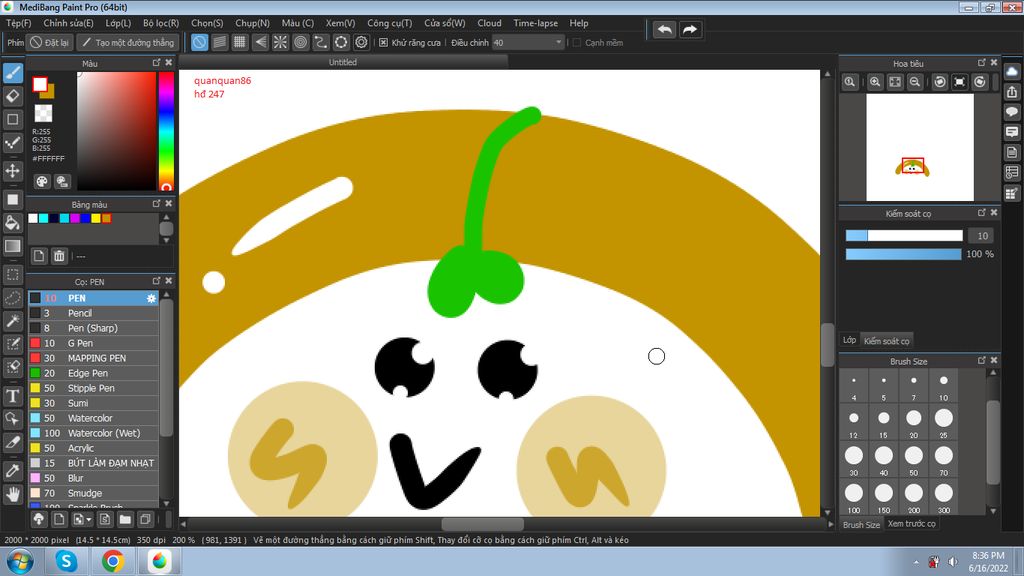
Task: Fit canvas to view in navigator
Action: coord(895,82)
